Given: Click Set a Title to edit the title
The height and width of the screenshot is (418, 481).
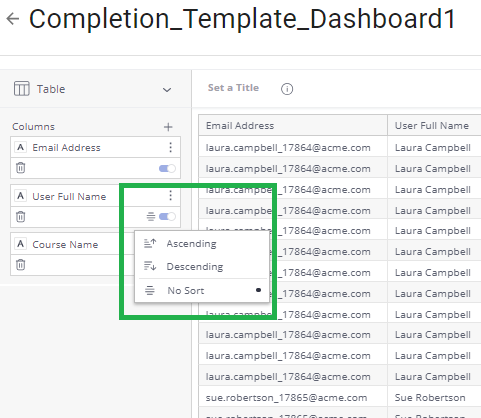Looking at the screenshot, I should [233, 88].
